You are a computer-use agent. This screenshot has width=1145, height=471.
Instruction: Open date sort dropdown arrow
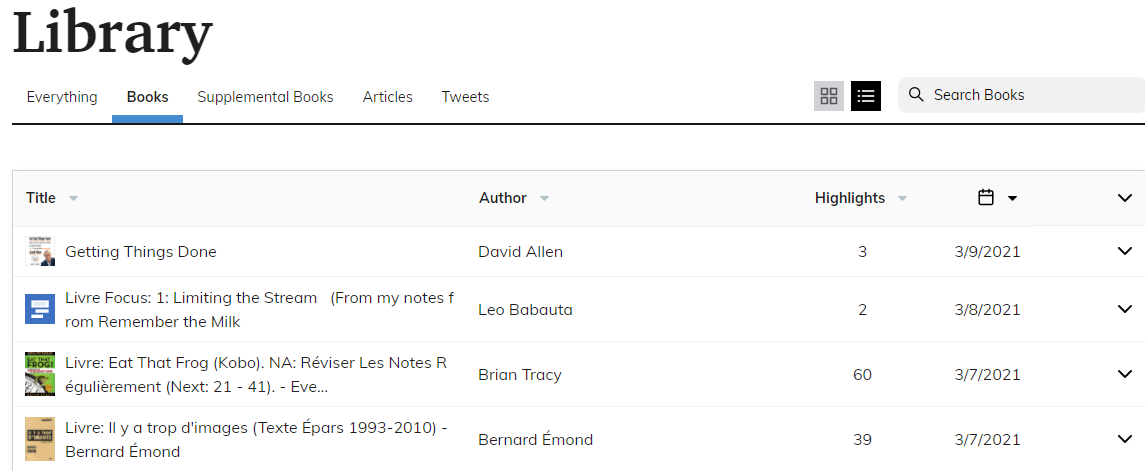[1012, 198]
